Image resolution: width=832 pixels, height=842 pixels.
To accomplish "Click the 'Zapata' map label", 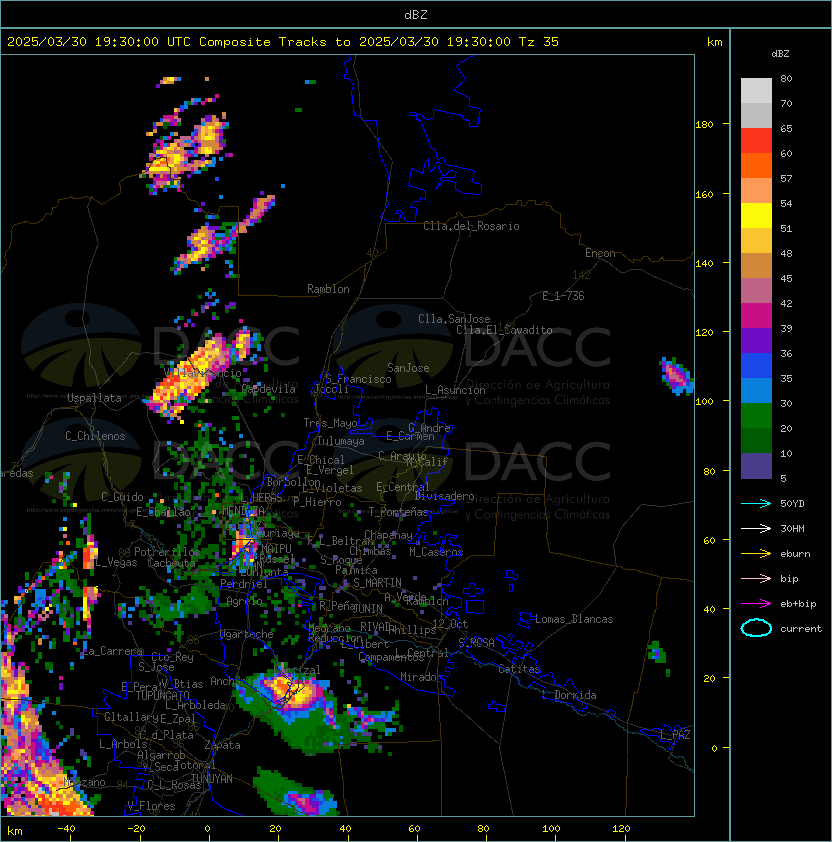I will tap(222, 745).
